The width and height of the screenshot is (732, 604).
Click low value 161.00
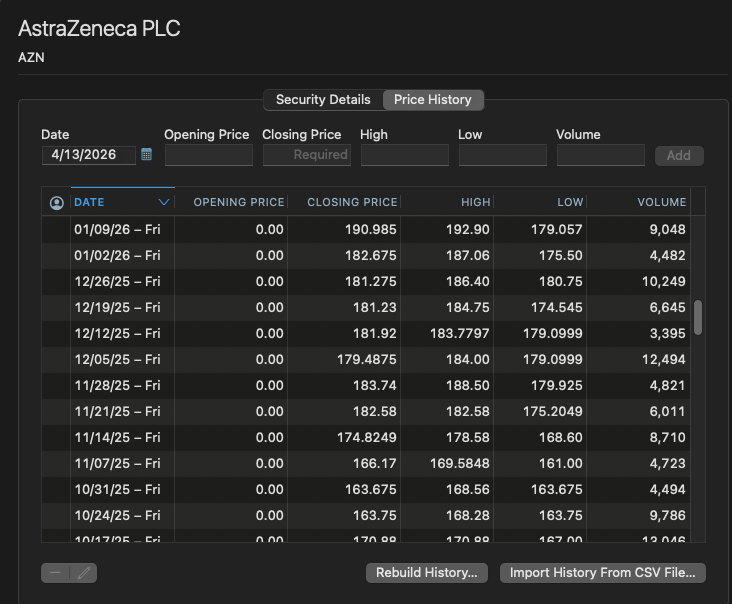(561, 464)
